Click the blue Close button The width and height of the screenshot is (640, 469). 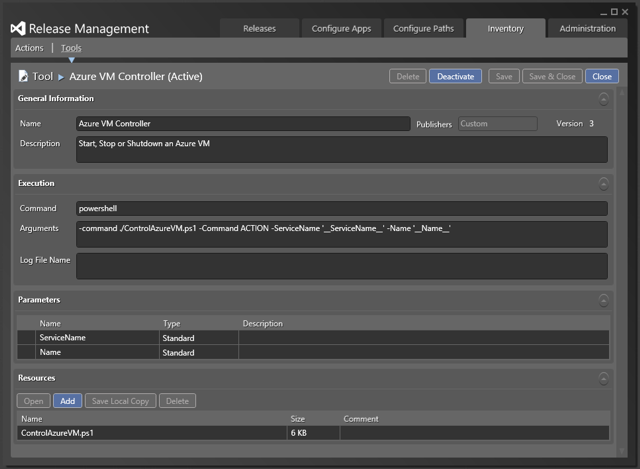(x=602, y=76)
